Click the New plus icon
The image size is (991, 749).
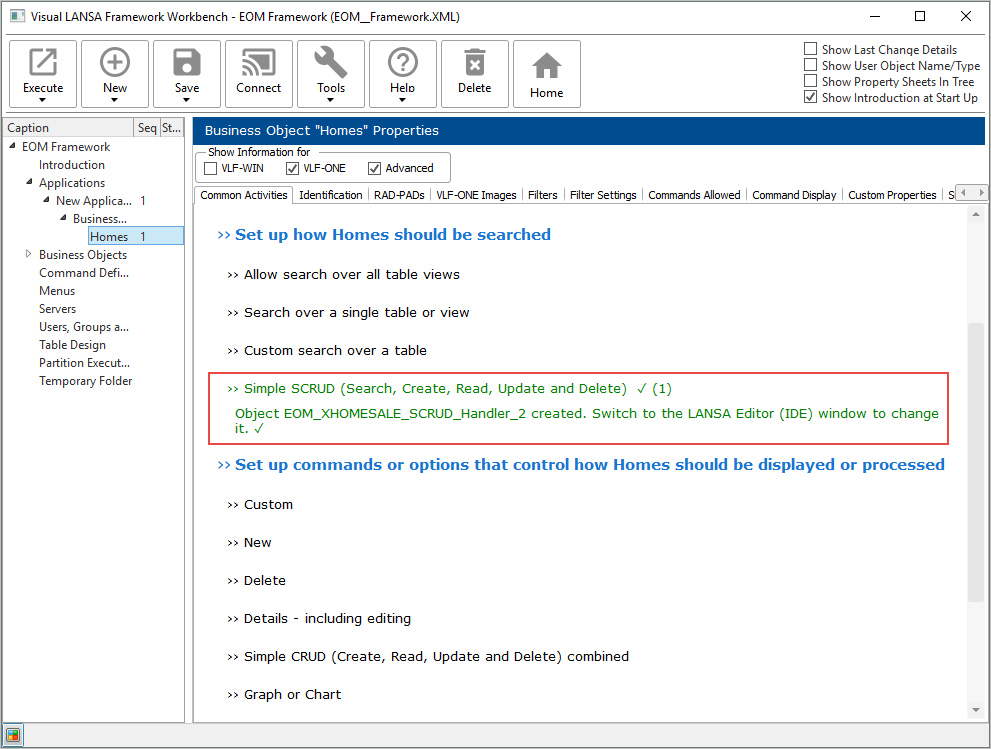pyautogui.click(x=115, y=63)
